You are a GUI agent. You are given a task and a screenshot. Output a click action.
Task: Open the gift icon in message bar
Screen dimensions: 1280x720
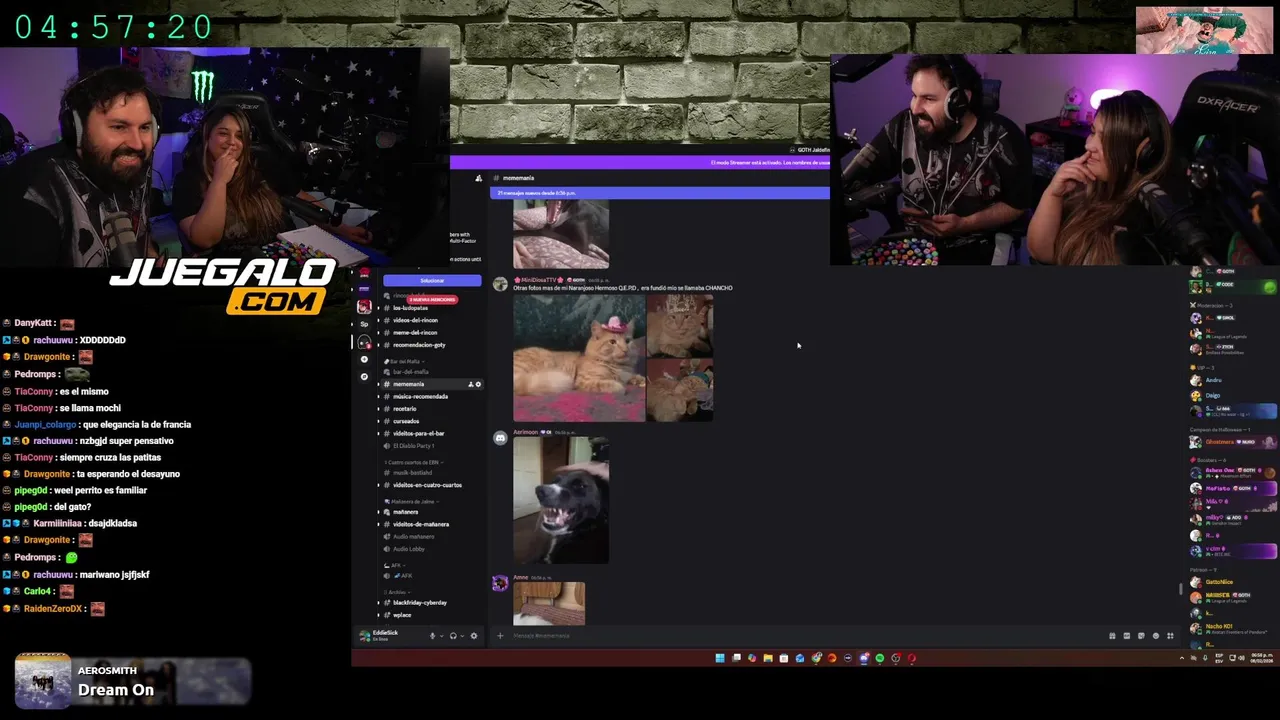[1112, 636]
